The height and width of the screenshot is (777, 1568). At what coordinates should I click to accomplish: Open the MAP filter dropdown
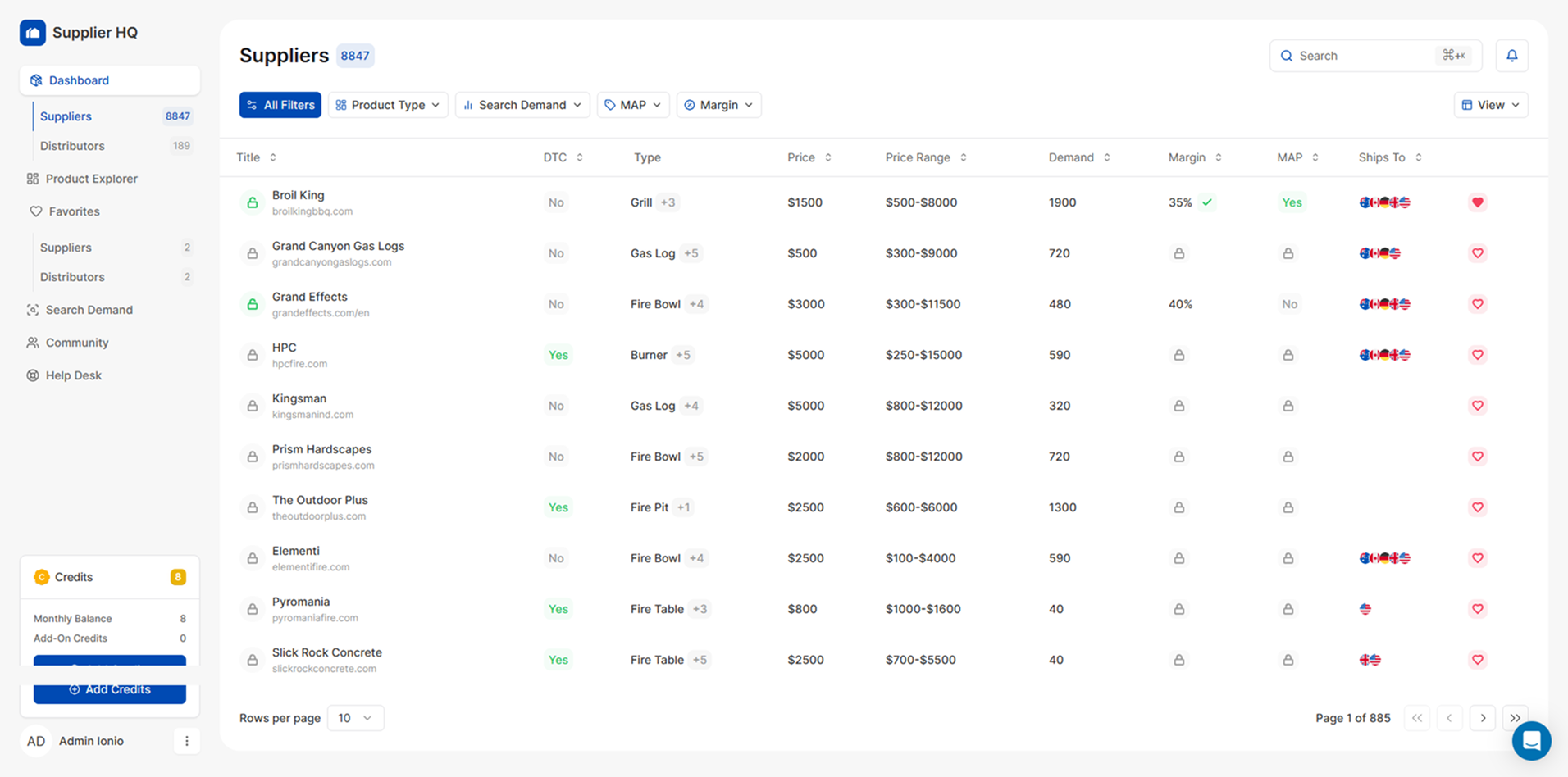pyautogui.click(x=633, y=105)
